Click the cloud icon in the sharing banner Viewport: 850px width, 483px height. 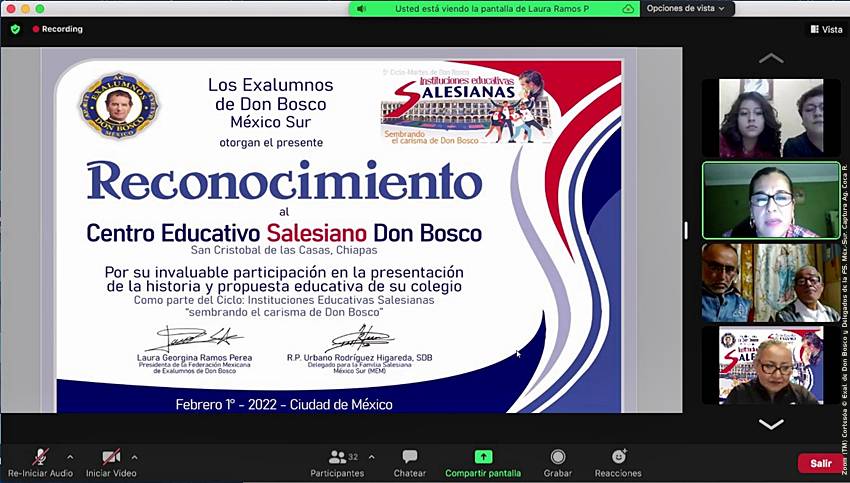click(x=628, y=8)
